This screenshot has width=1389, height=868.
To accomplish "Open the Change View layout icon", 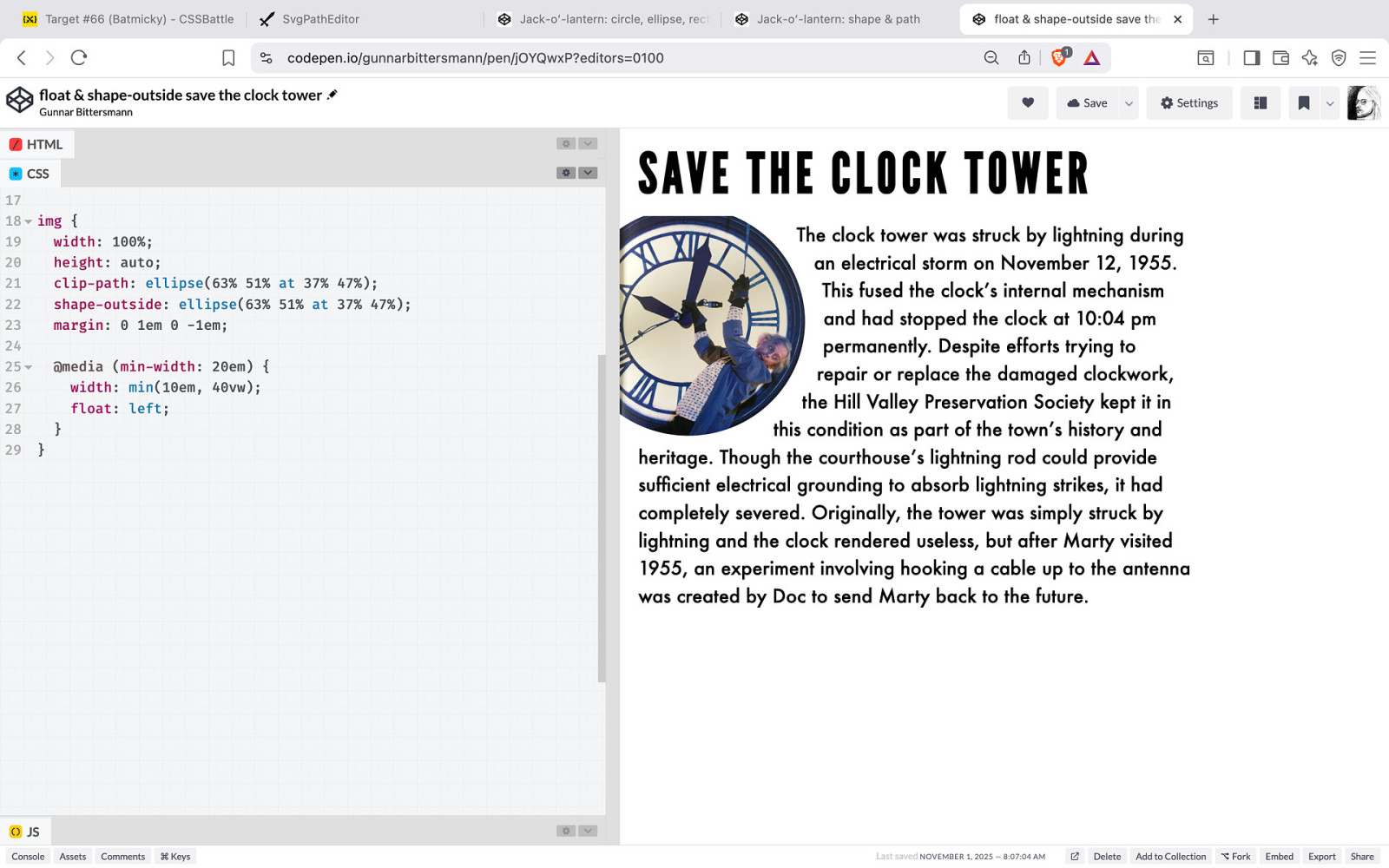I will click(x=1260, y=103).
